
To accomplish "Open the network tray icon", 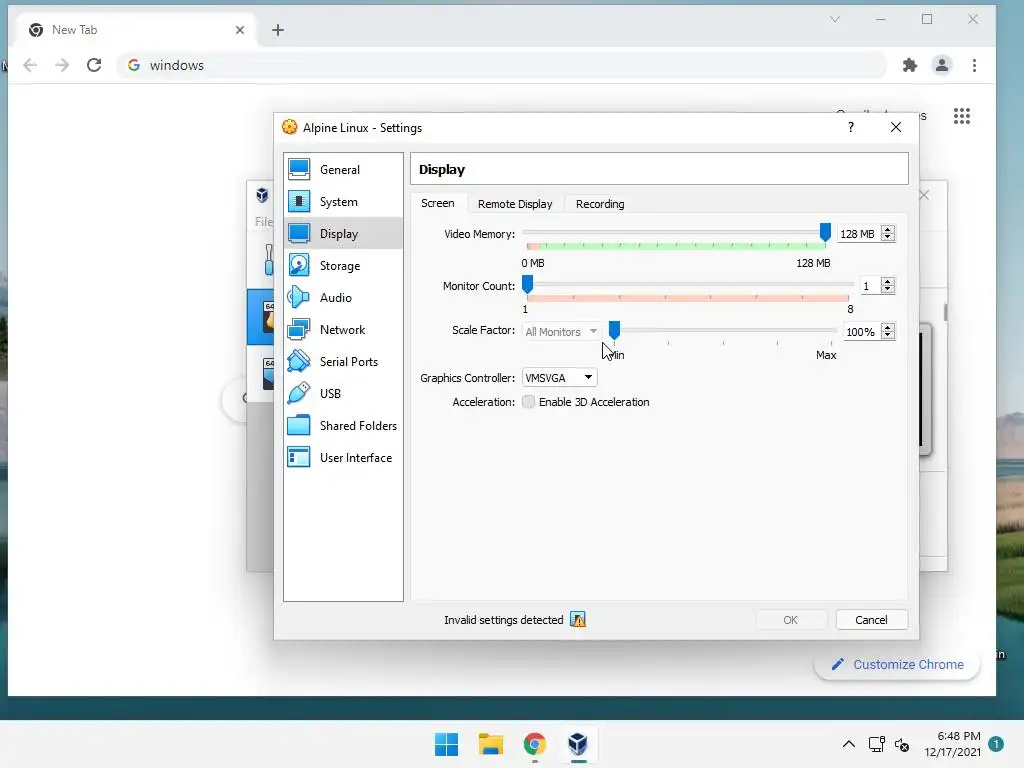I will coord(876,744).
